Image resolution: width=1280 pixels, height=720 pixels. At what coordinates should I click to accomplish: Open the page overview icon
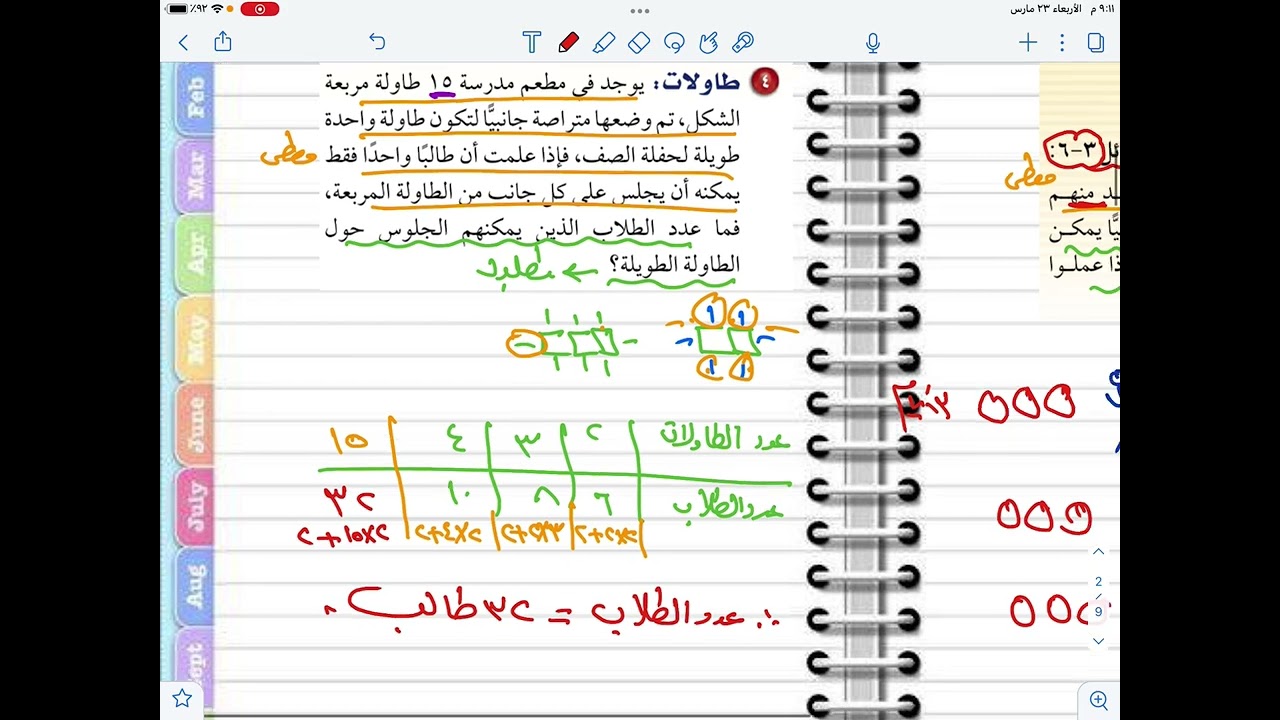(x=1096, y=42)
